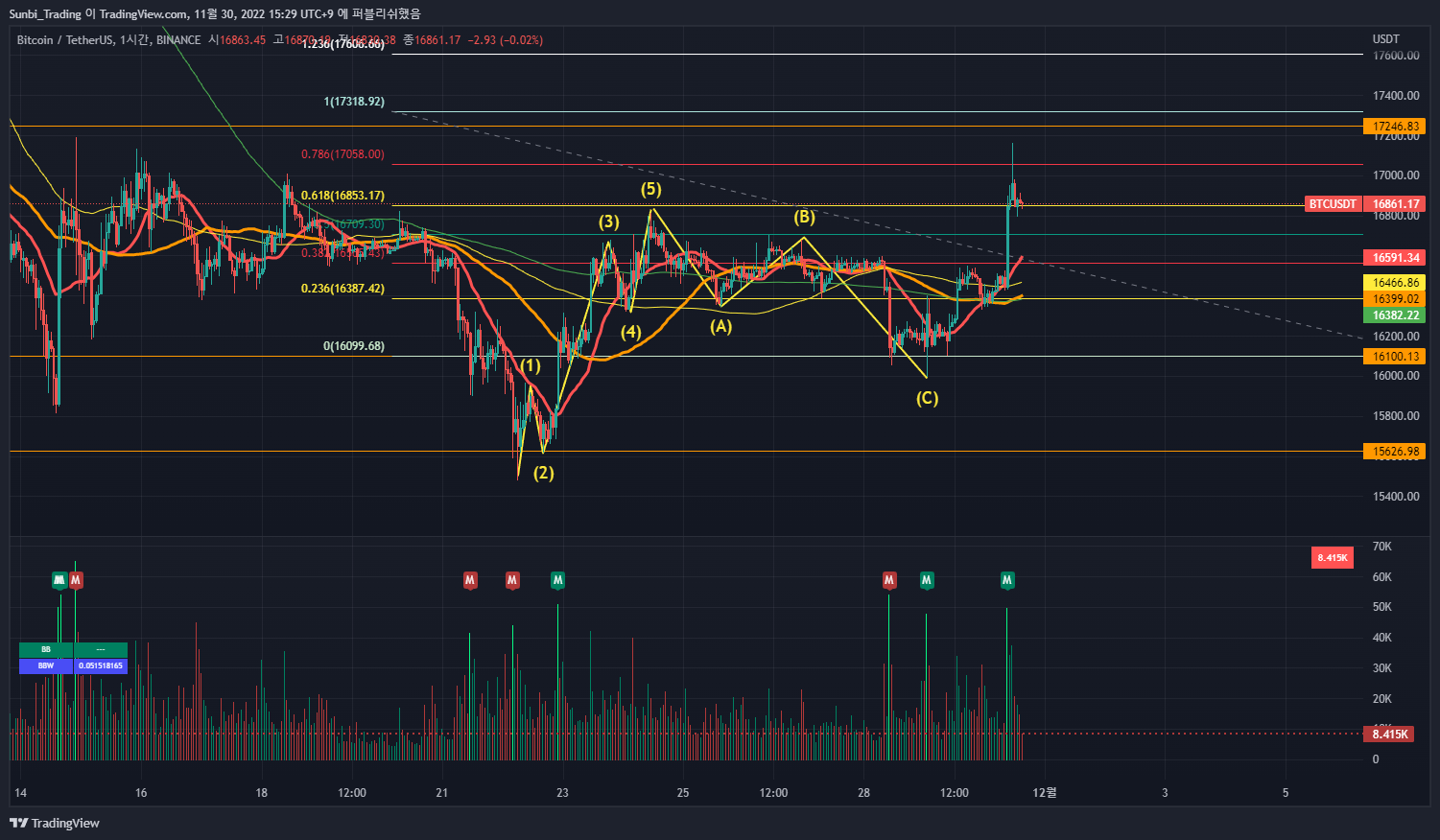Select the (1) wave label
Viewport: 1440px width, 840px height.
[531, 365]
